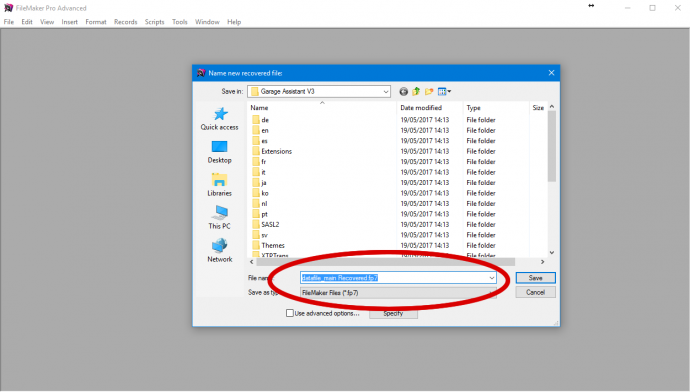Click the Go back navigation icon

coord(404,92)
